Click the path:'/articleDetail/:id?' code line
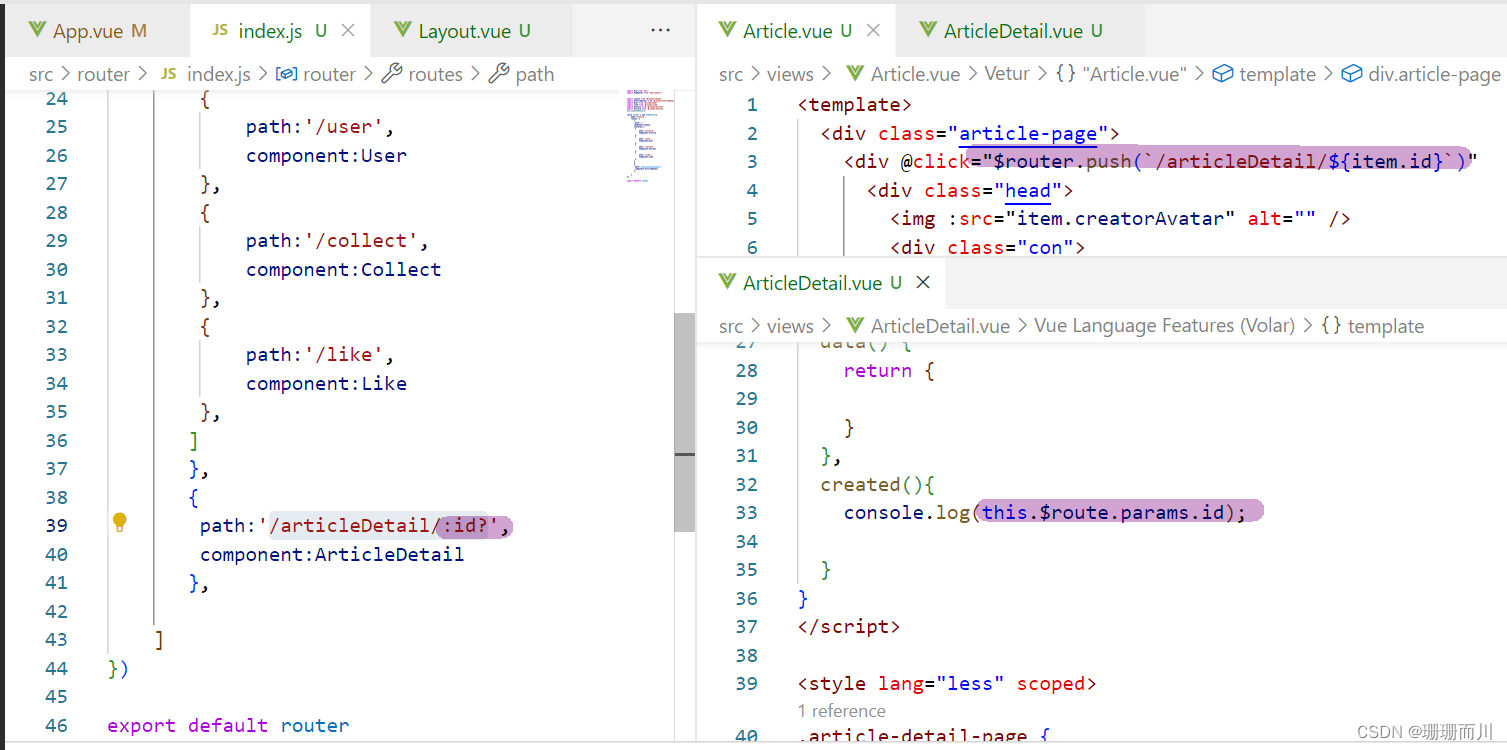 pyautogui.click(x=357, y=526)
